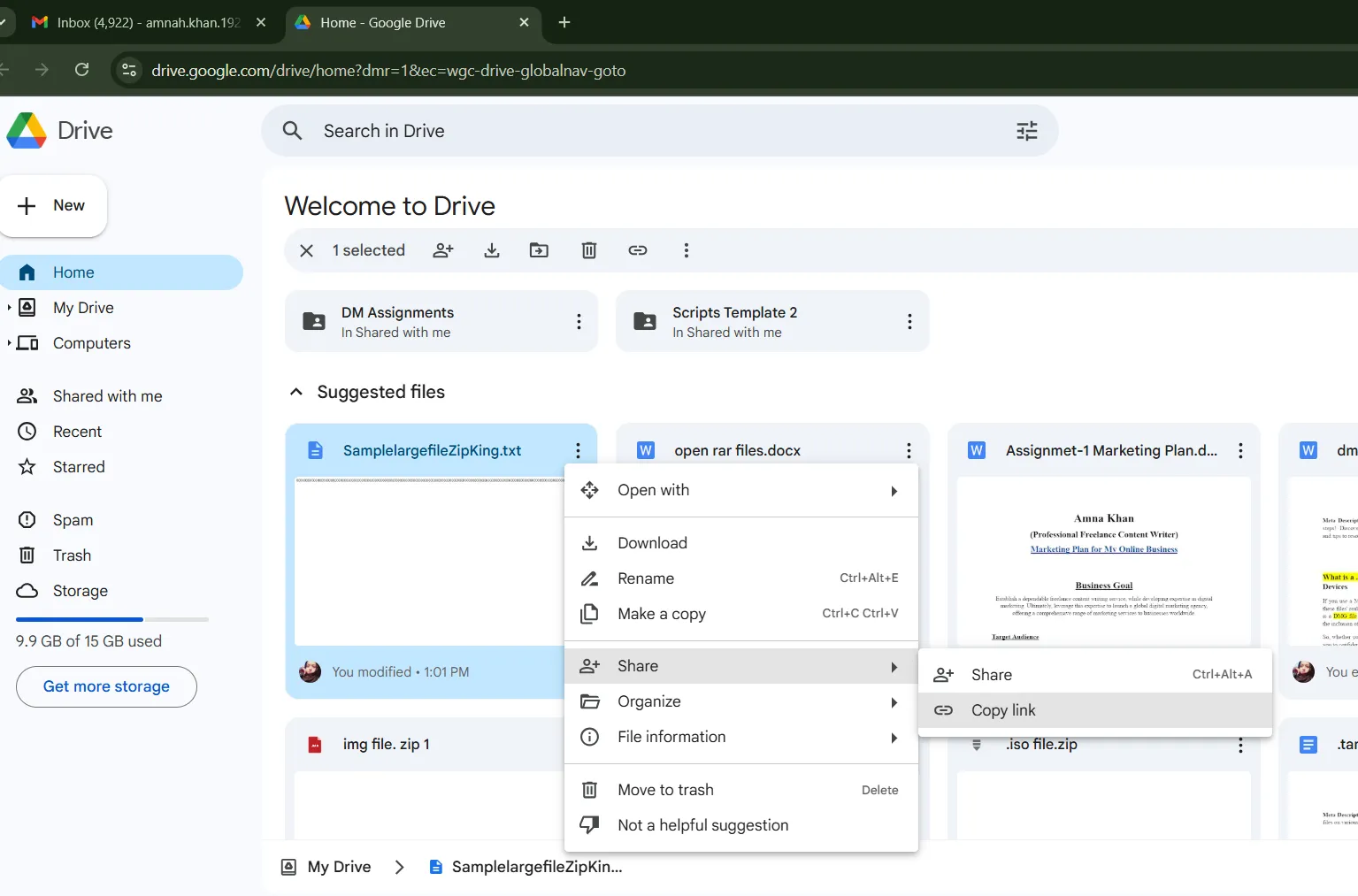Viewport: 1358px width, 896px height.
Task: Clear the selection with X icon
Action: [x=306, y=250]
